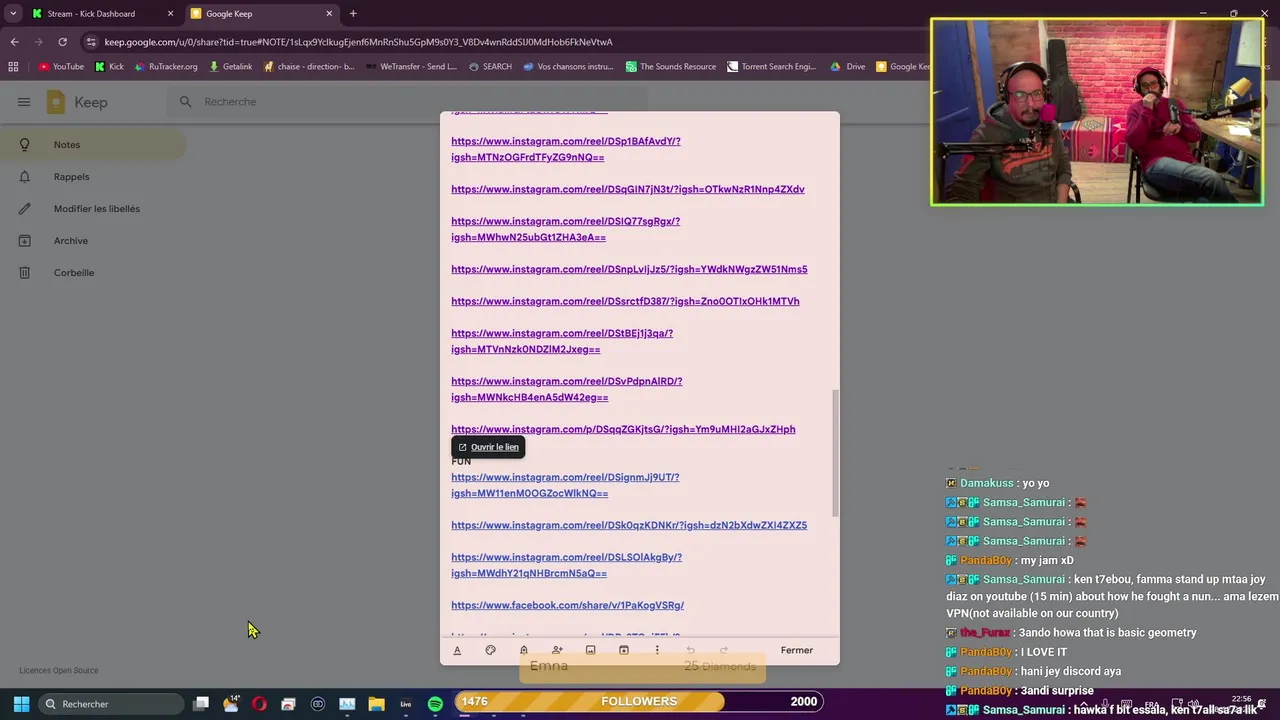Screen dimensions: 1280x720
Task: Select the Google Keep browser tab
Action: [x=262, y=14]
